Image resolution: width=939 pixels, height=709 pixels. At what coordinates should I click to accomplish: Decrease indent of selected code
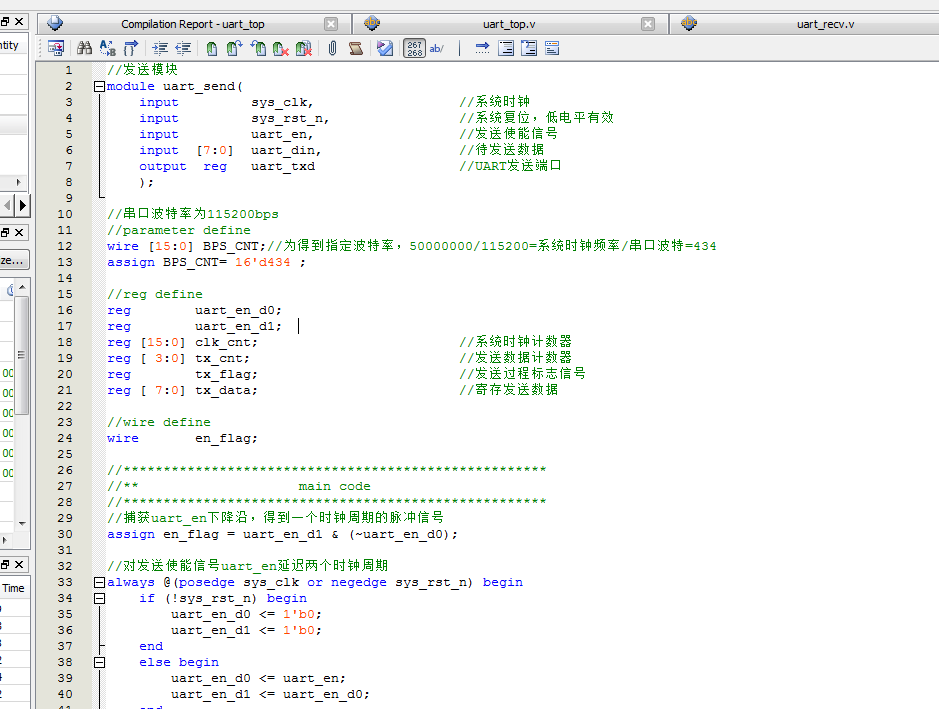pyautogui.click(x=184, y=48)
